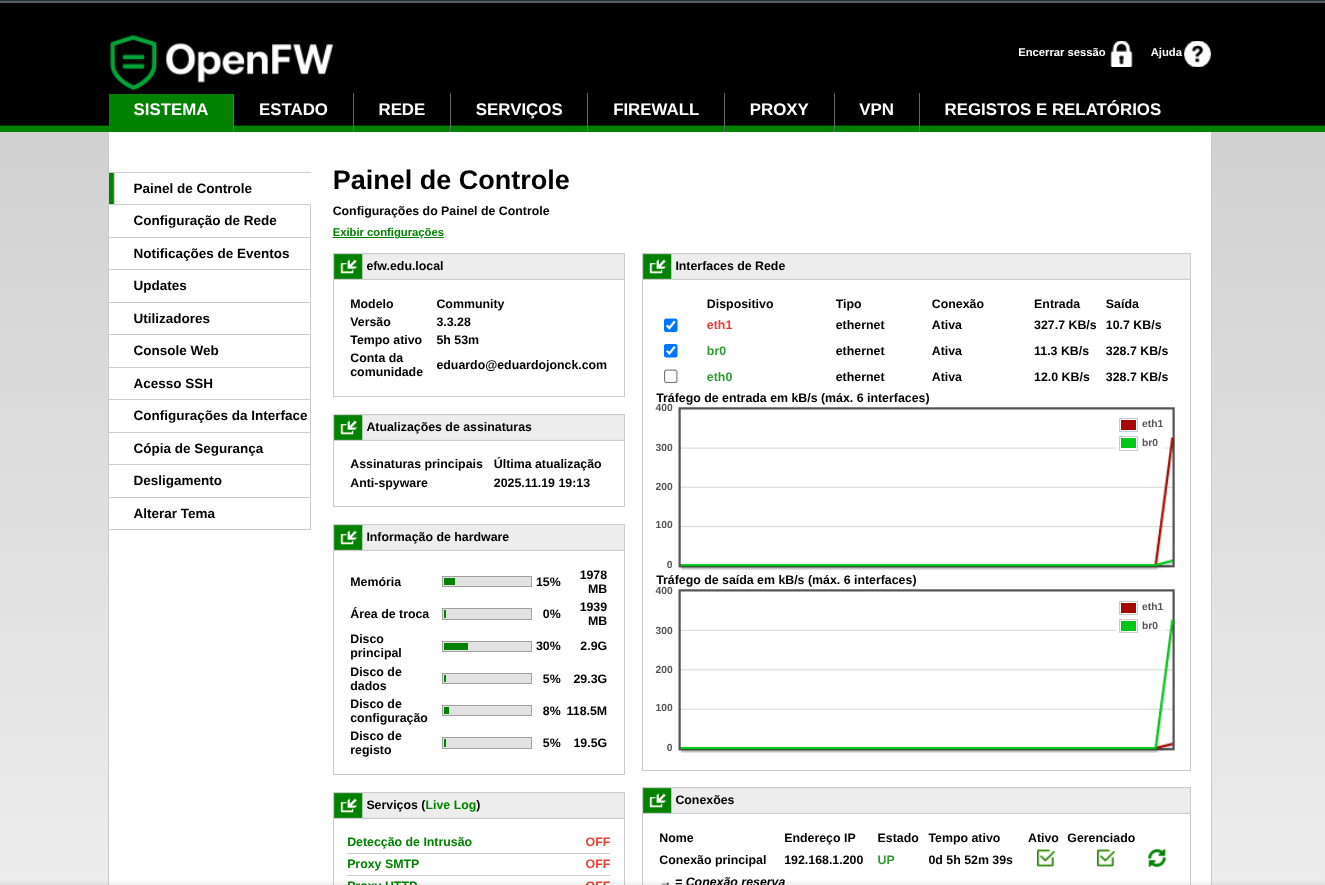Open the REGISTOS E RELATÓRIOS section
Image resolution: width=1325 pixels, height=885 pixels.
(1053, 109)
